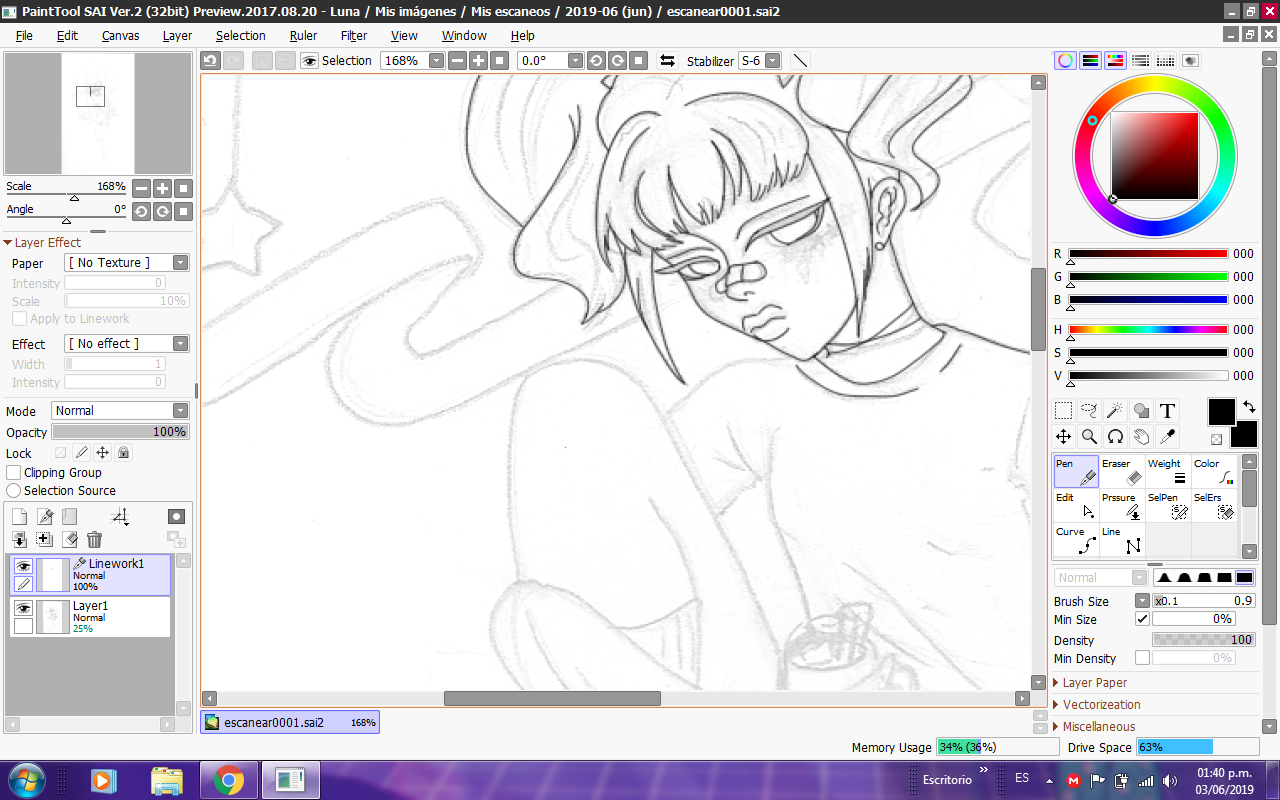1280x800 pixels.
Task: Activate the Magic Wand tool
Action: (x=1115, y=411)
